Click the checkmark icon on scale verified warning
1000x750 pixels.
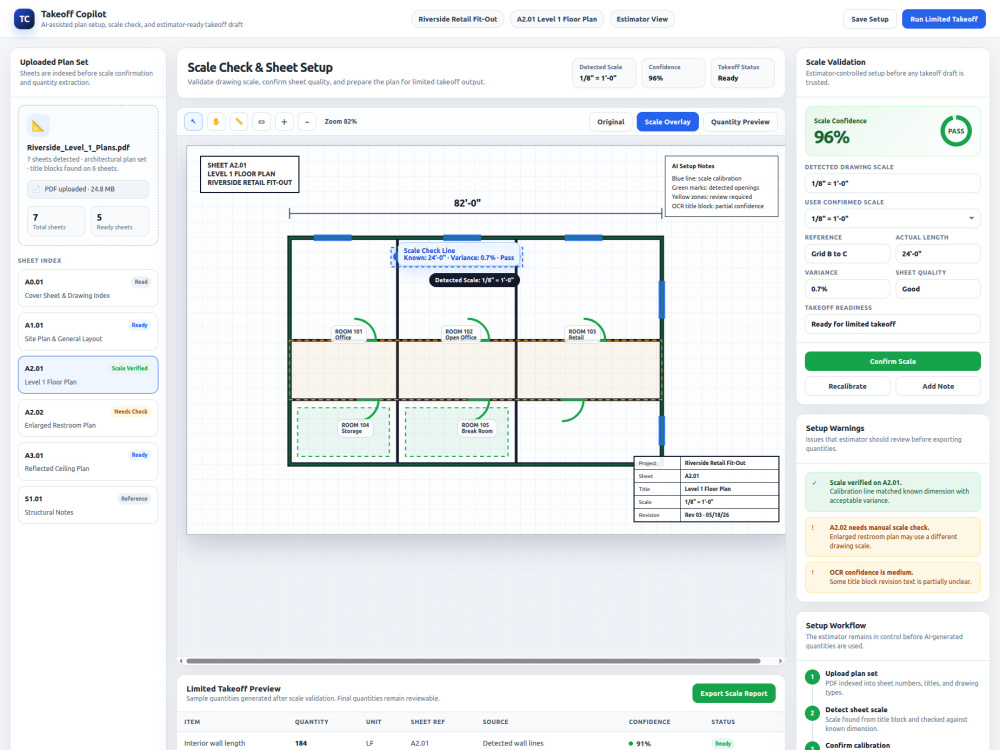[x=814, y=483]
